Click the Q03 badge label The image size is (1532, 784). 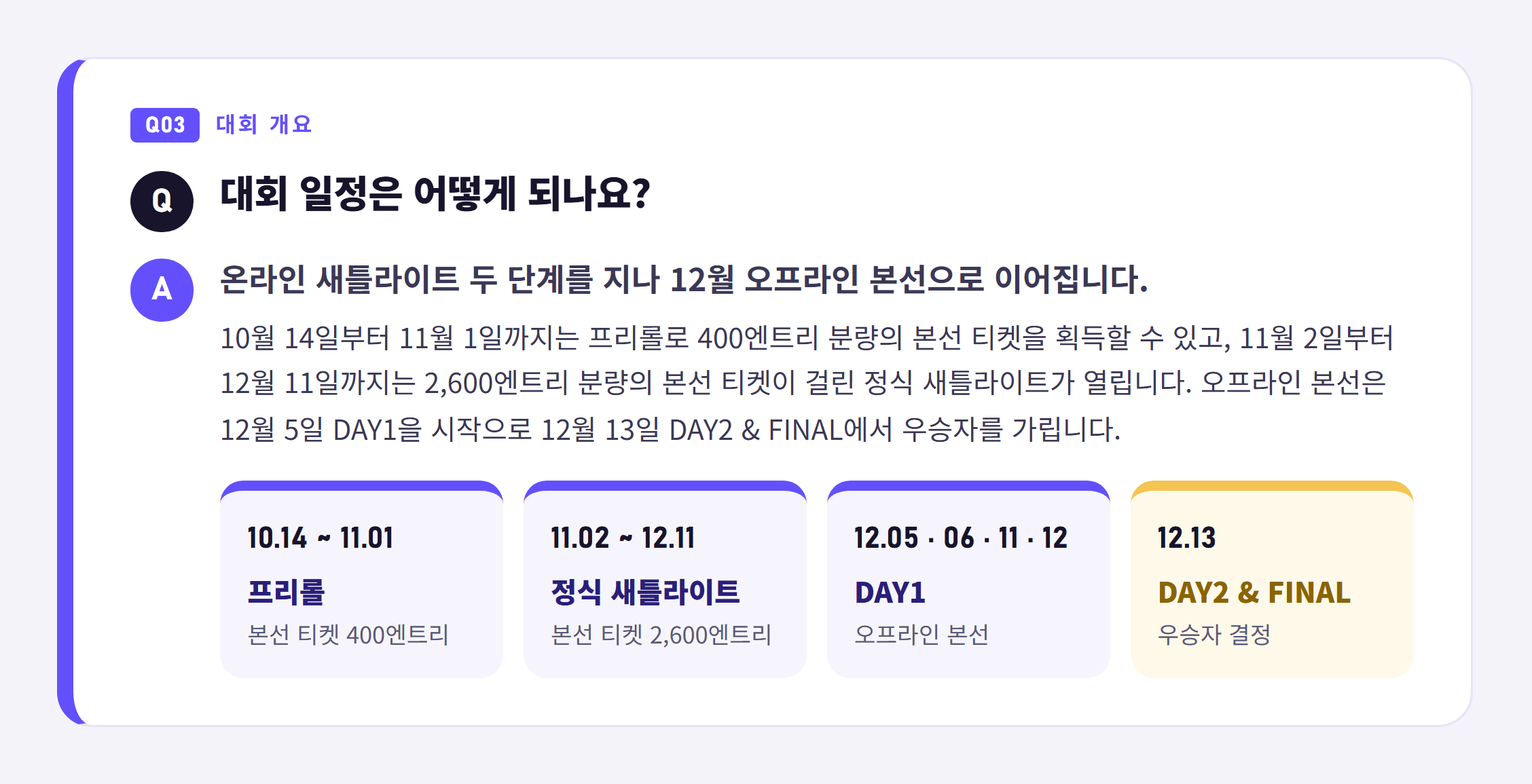(165, 125)
